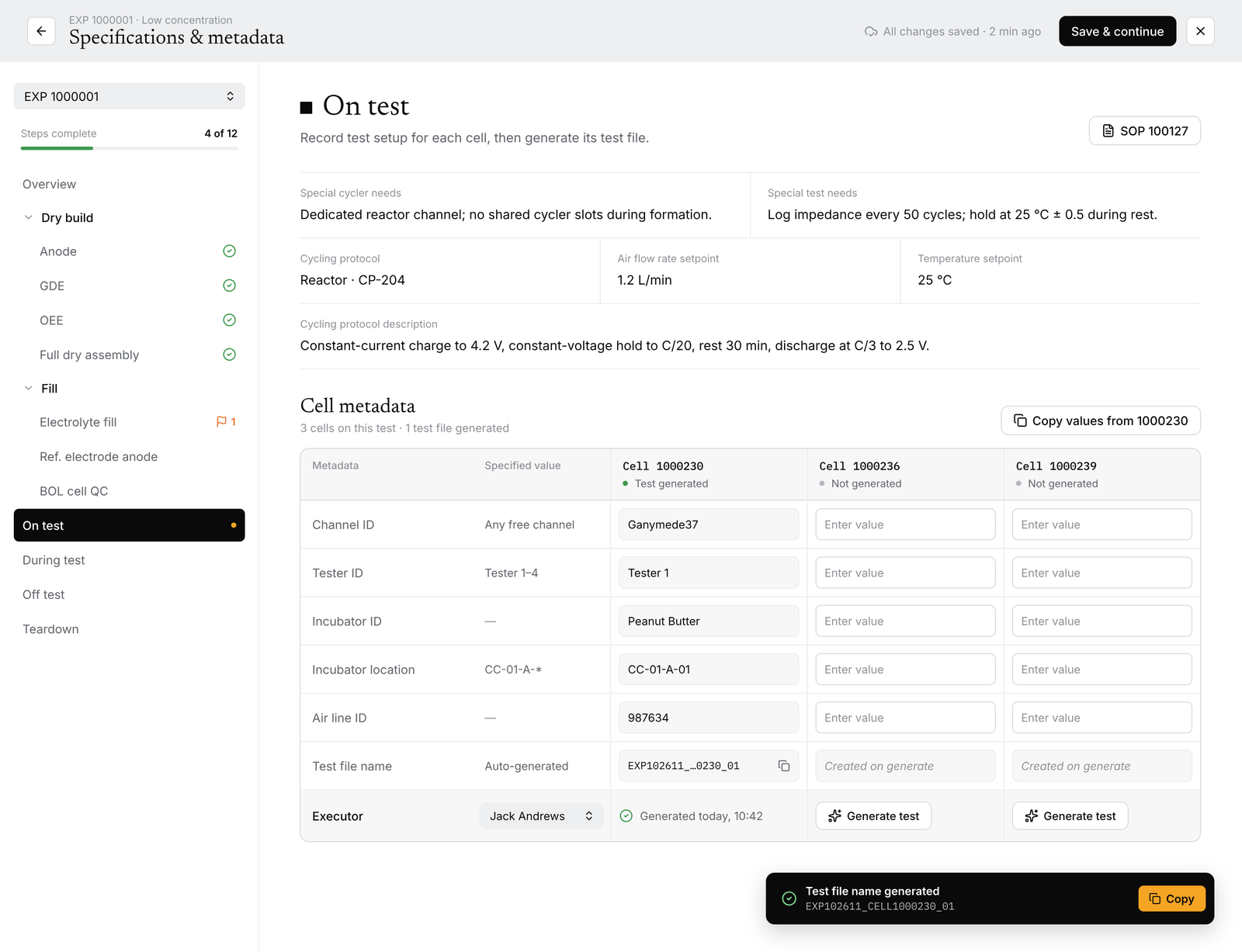Select the active On test step
The height and width of the screenshot is (952, 1242).
[x=129, y=525]
